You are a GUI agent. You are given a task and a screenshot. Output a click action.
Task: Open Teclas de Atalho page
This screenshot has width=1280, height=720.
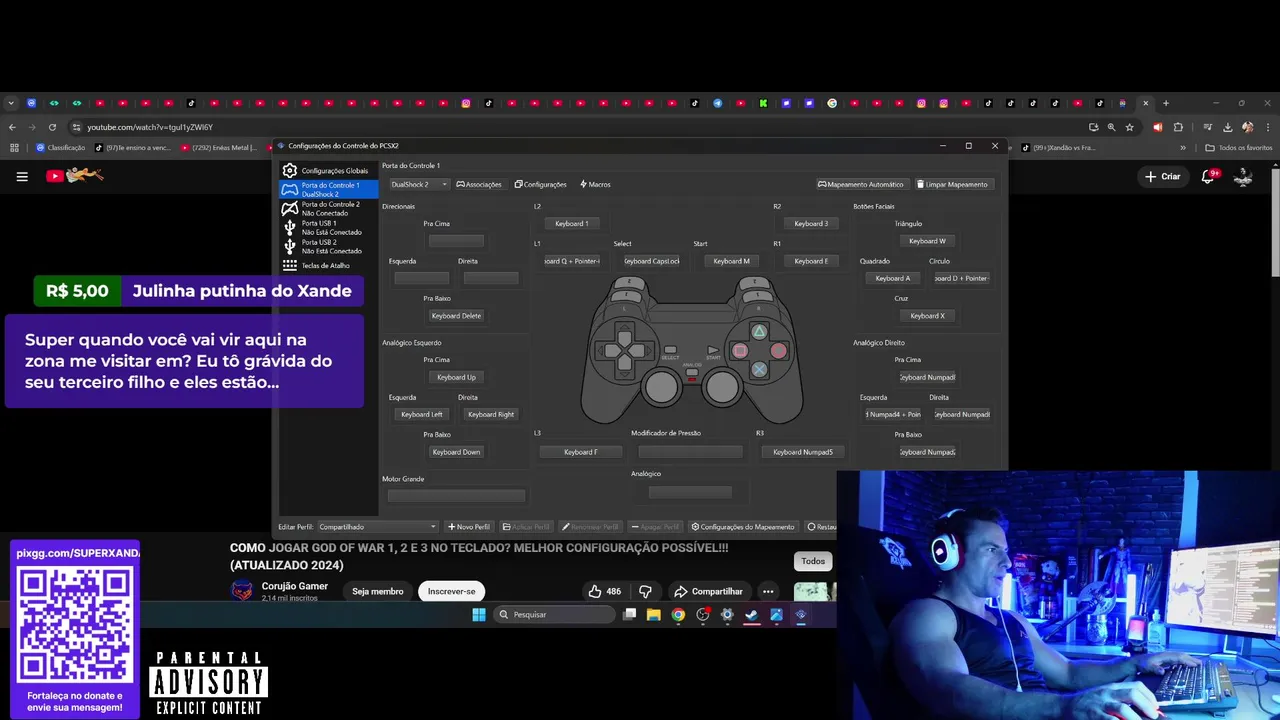(x=326, y=265)
